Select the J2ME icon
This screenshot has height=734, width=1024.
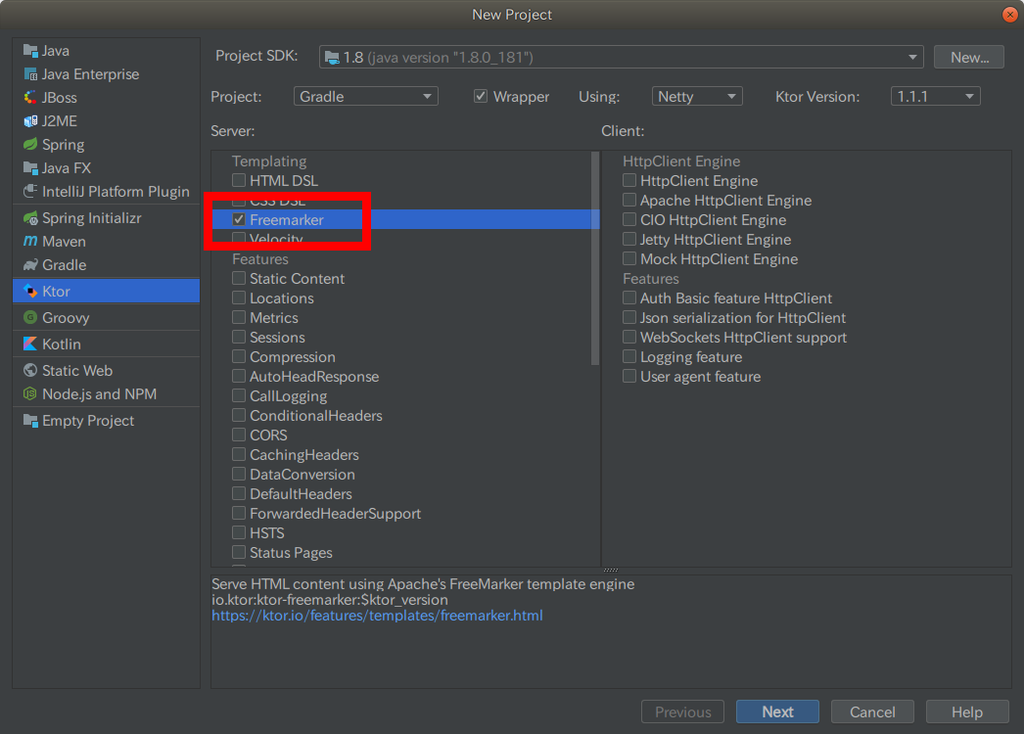point(30,121)
